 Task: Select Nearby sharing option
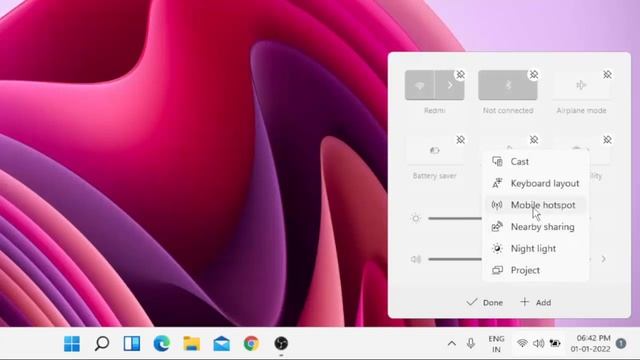pos(535,227)
